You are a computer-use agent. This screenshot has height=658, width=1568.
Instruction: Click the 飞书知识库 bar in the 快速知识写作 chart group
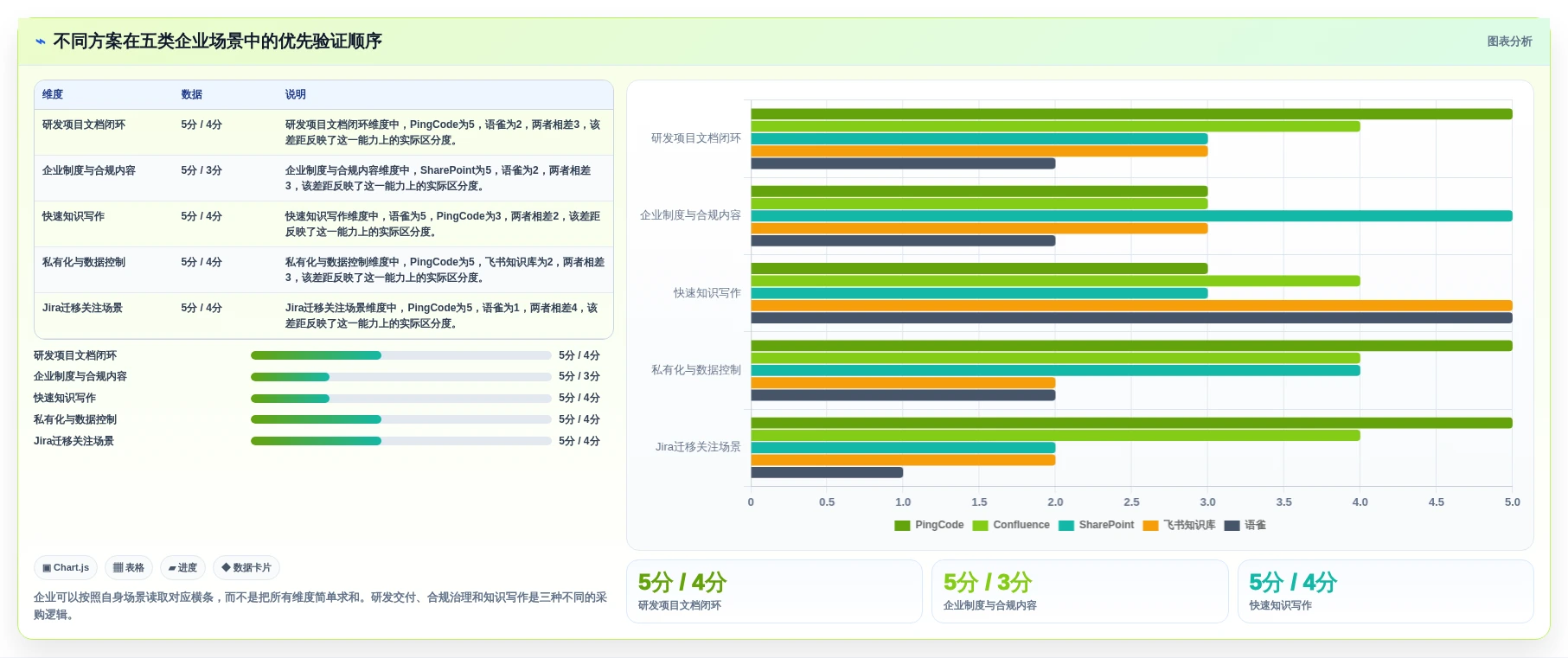1131,305
